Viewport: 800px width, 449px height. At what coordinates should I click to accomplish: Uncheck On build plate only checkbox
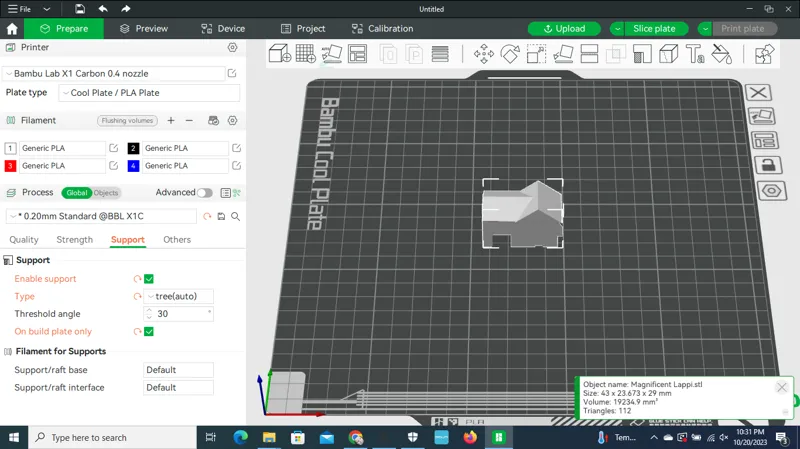[x=149, y=332]
